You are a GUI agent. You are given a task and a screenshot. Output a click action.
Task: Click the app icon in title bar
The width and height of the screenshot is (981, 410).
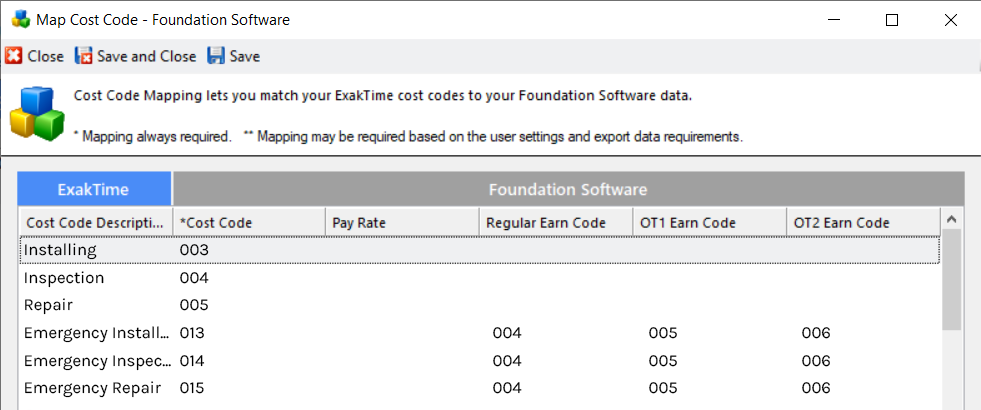tap(21, 19)
